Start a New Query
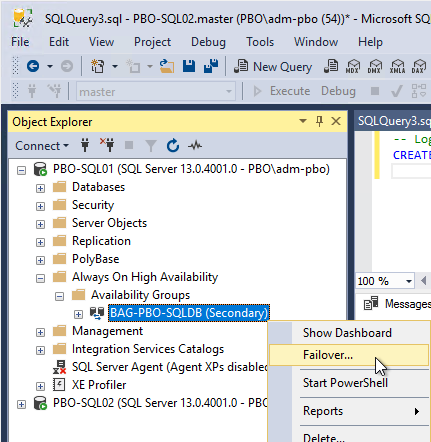431x442 pixels. [273, 67]
